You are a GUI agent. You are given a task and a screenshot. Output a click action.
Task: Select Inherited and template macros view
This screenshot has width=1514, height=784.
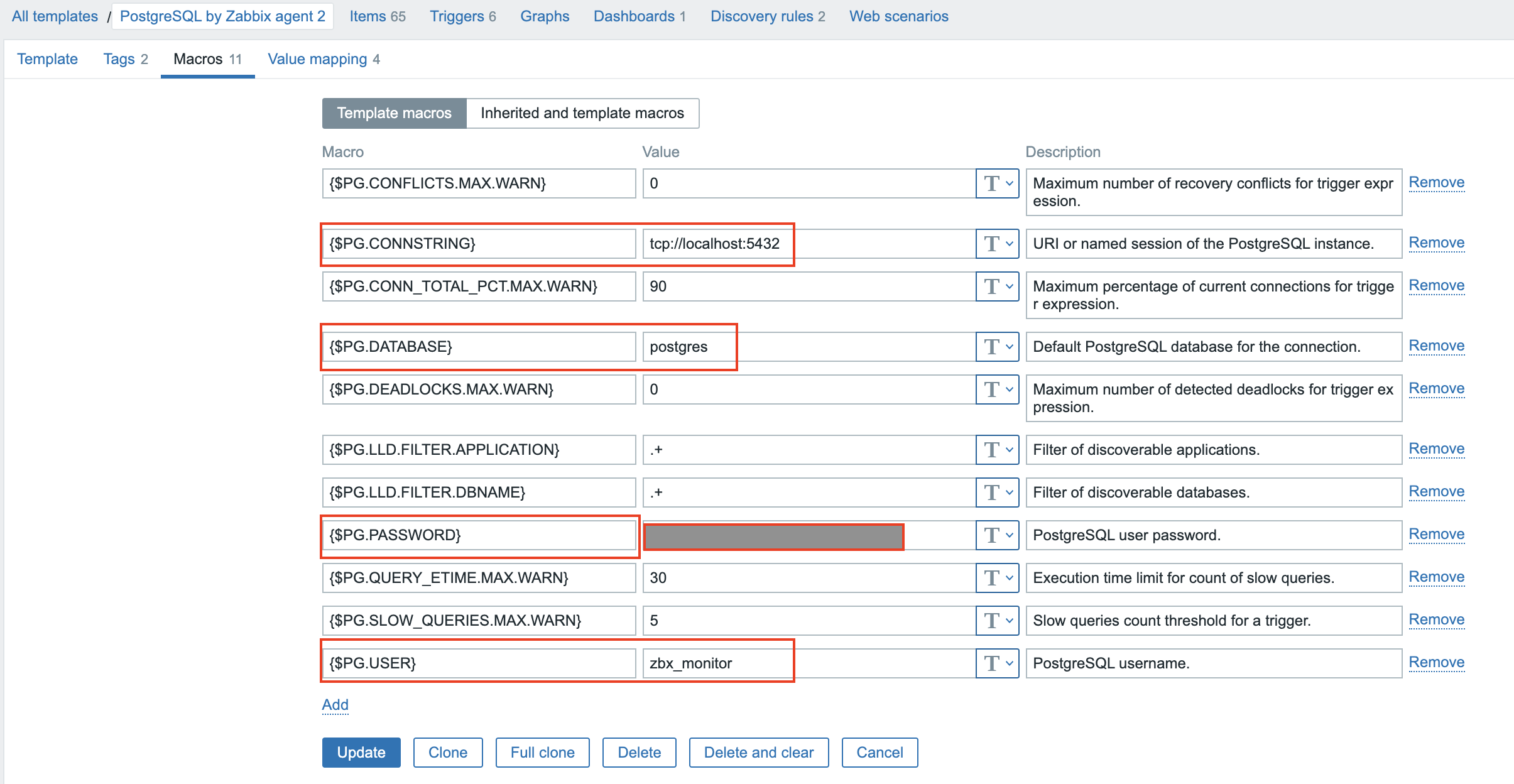coord(582,113)
